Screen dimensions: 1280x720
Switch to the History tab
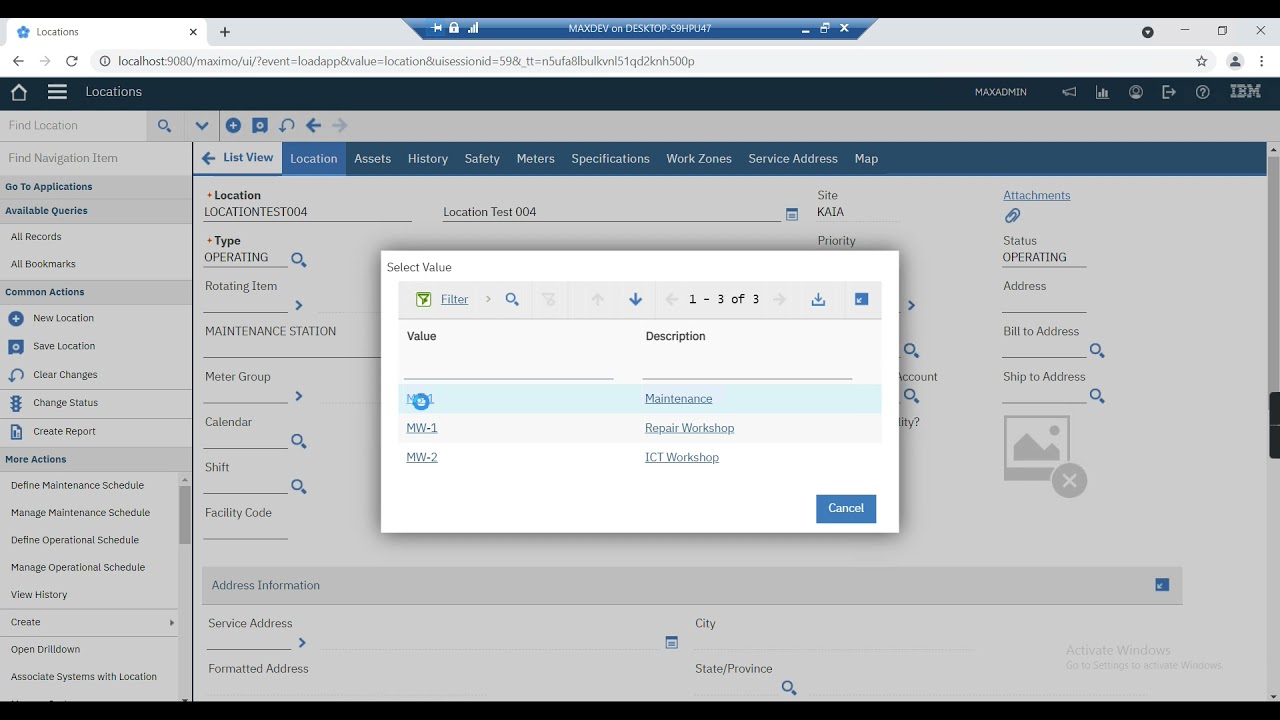(428, 159)
